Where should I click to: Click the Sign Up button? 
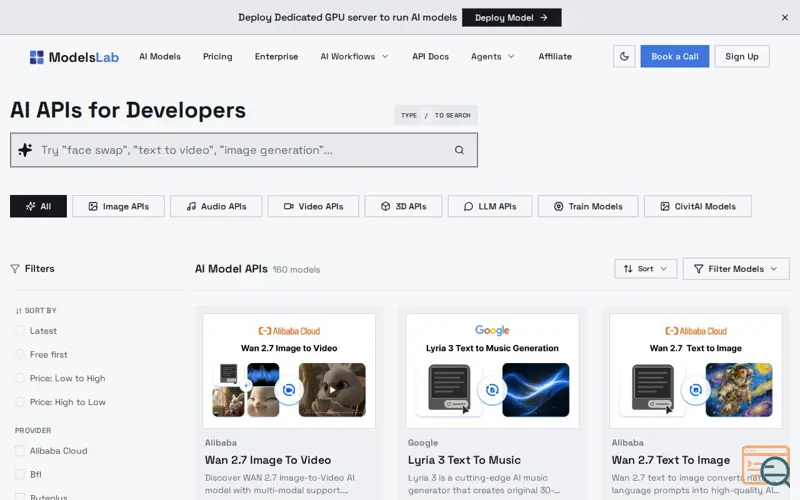(x=742, y=57)
